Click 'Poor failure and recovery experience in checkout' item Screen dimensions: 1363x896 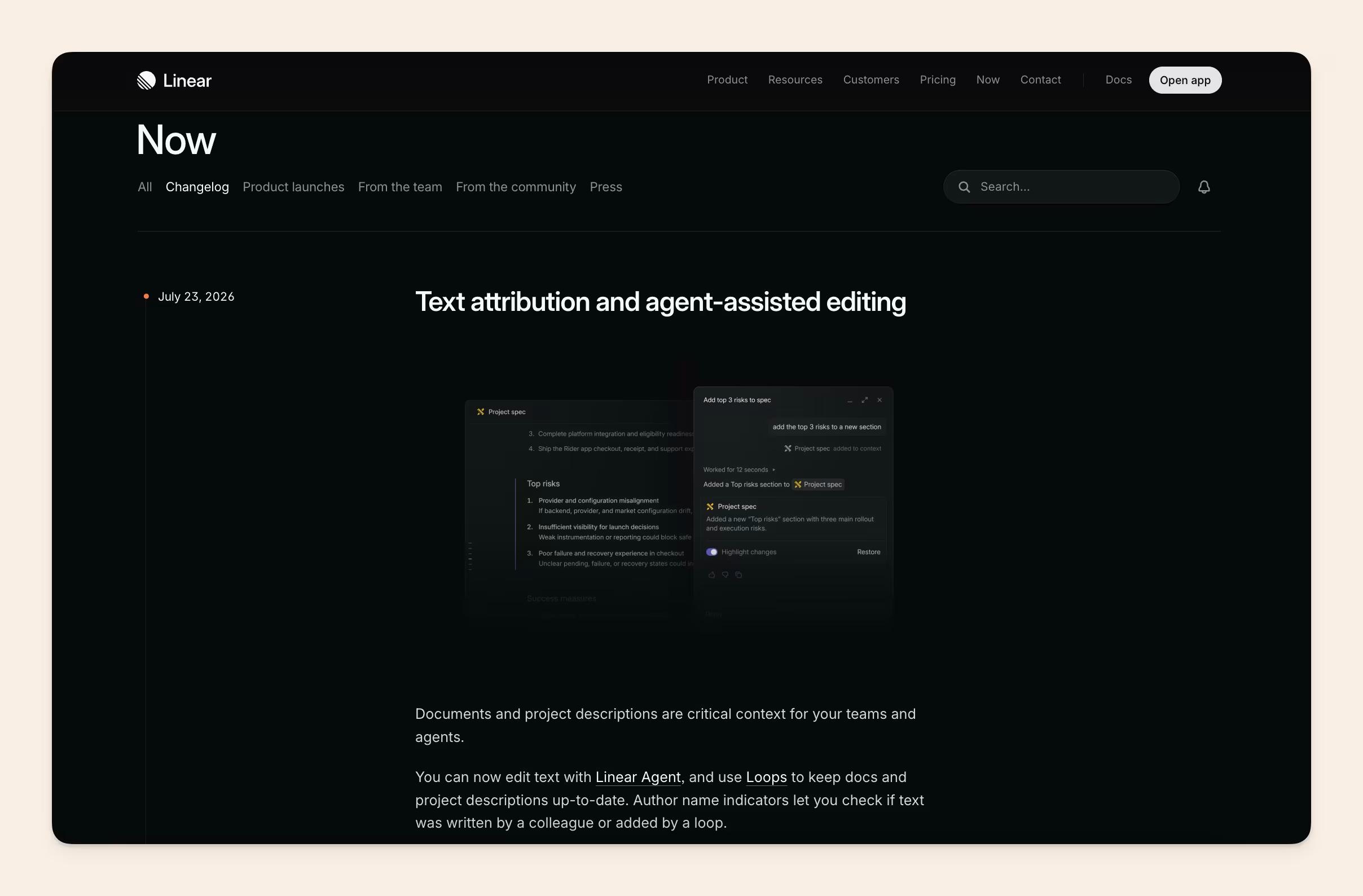[611, 554]
